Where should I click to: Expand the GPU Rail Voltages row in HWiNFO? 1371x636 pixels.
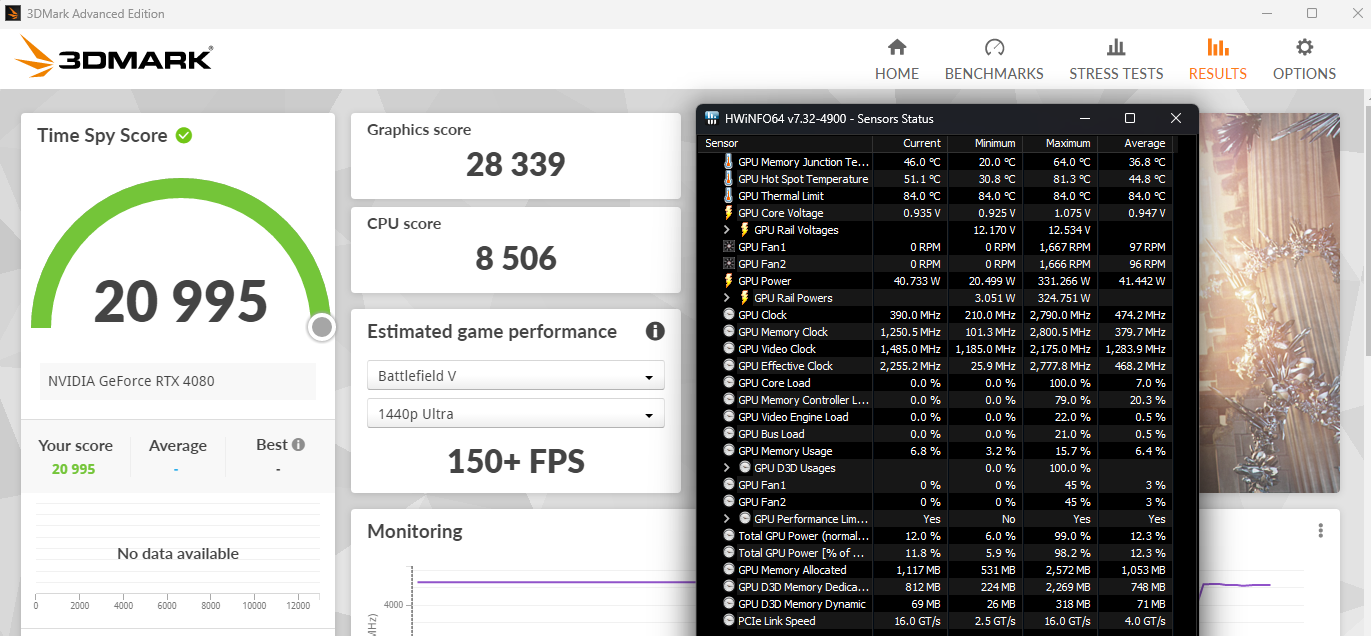point(727,230)
